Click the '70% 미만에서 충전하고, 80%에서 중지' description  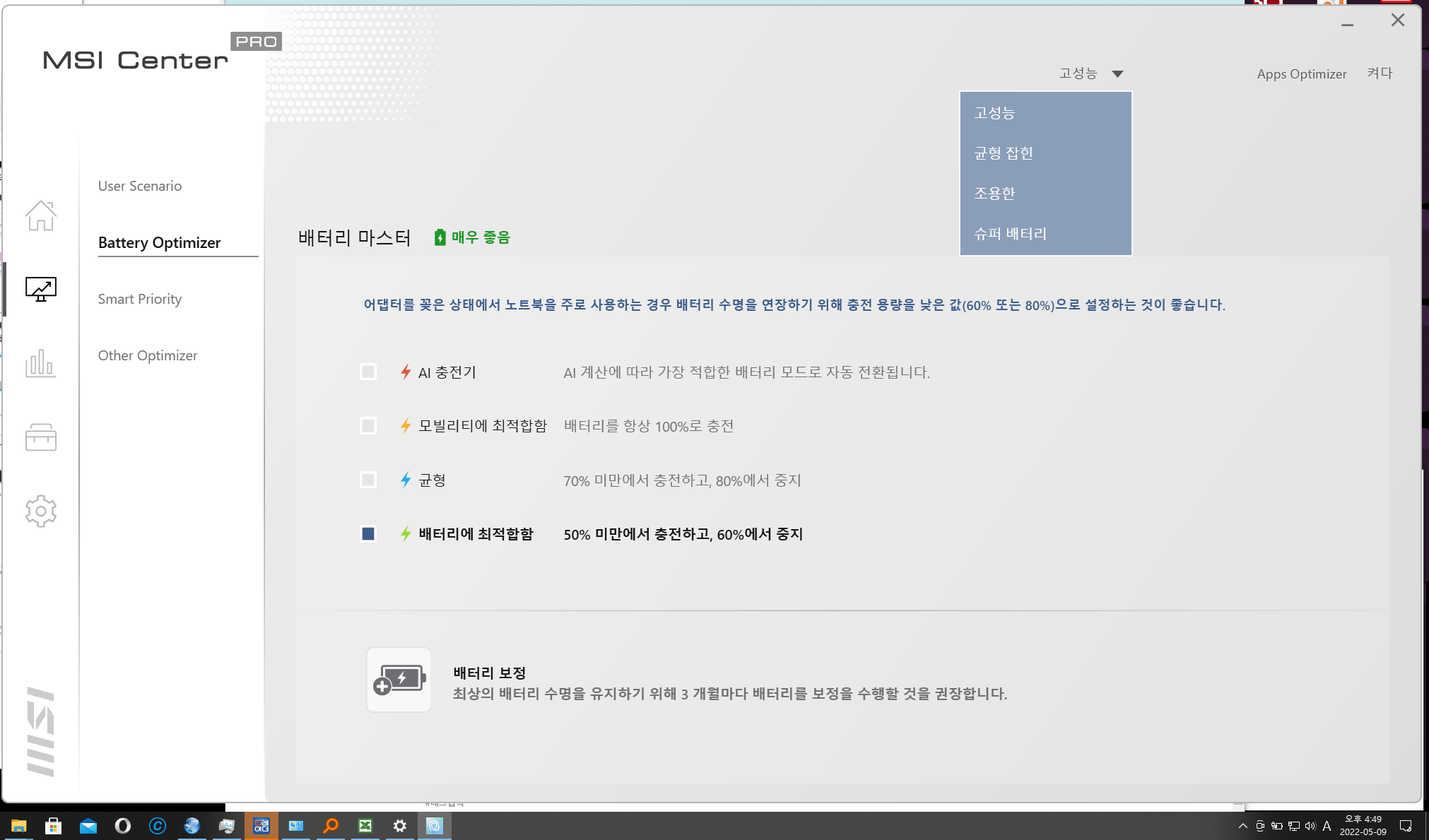click(682, 480)
